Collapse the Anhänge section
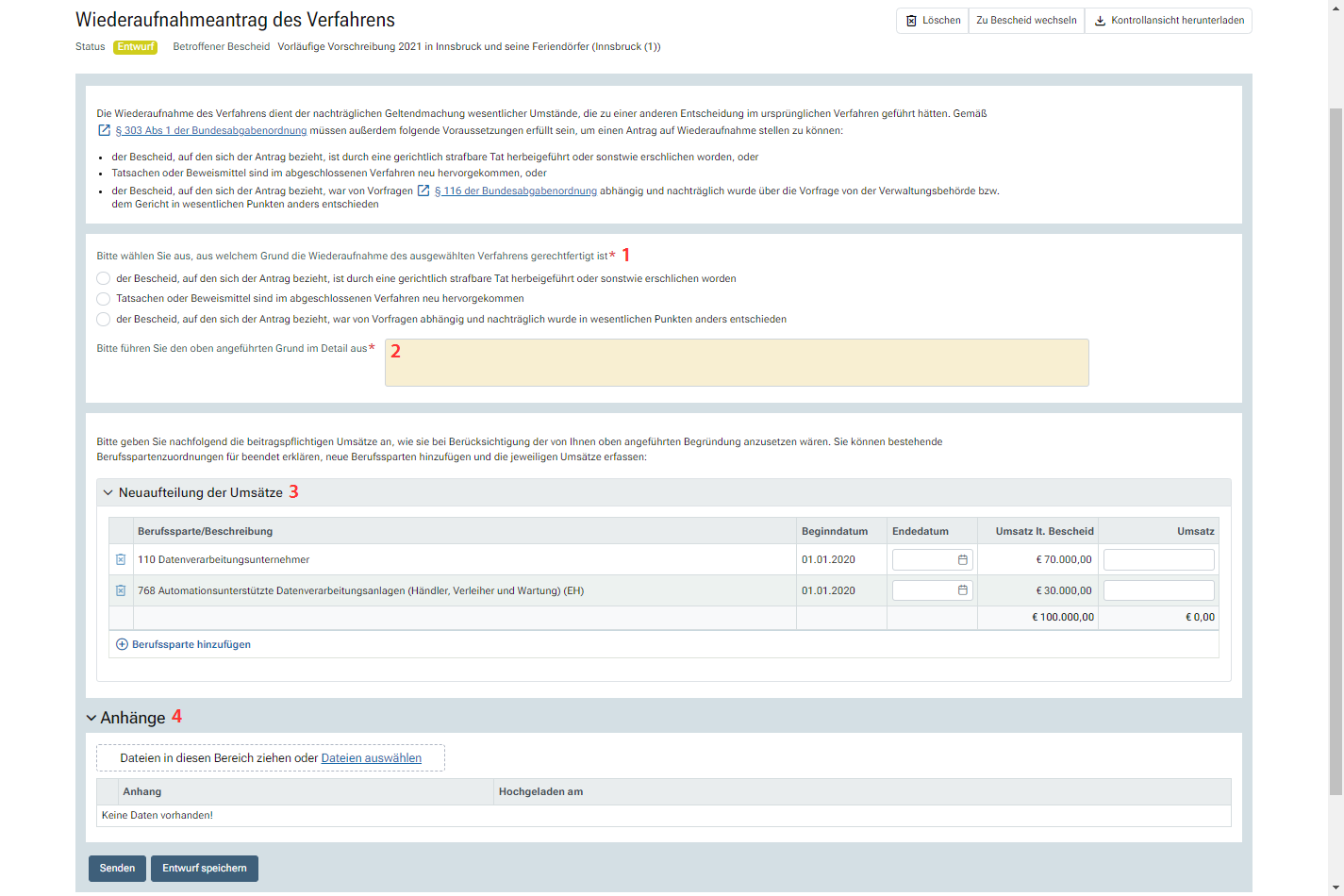This screenshot has height=896, width=1344. tap(91, 719)
